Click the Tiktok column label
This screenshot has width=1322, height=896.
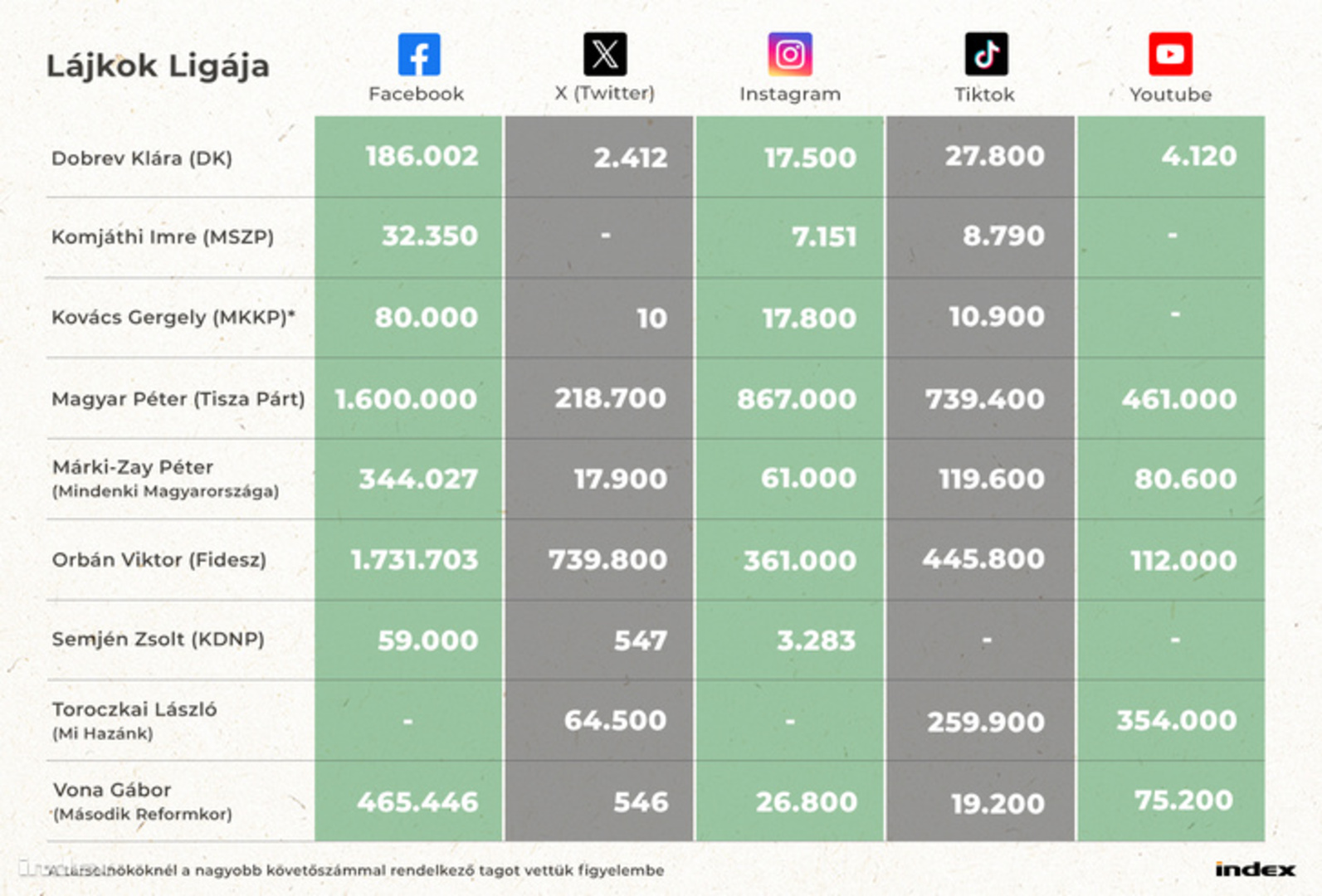click(x=984, y=95)
